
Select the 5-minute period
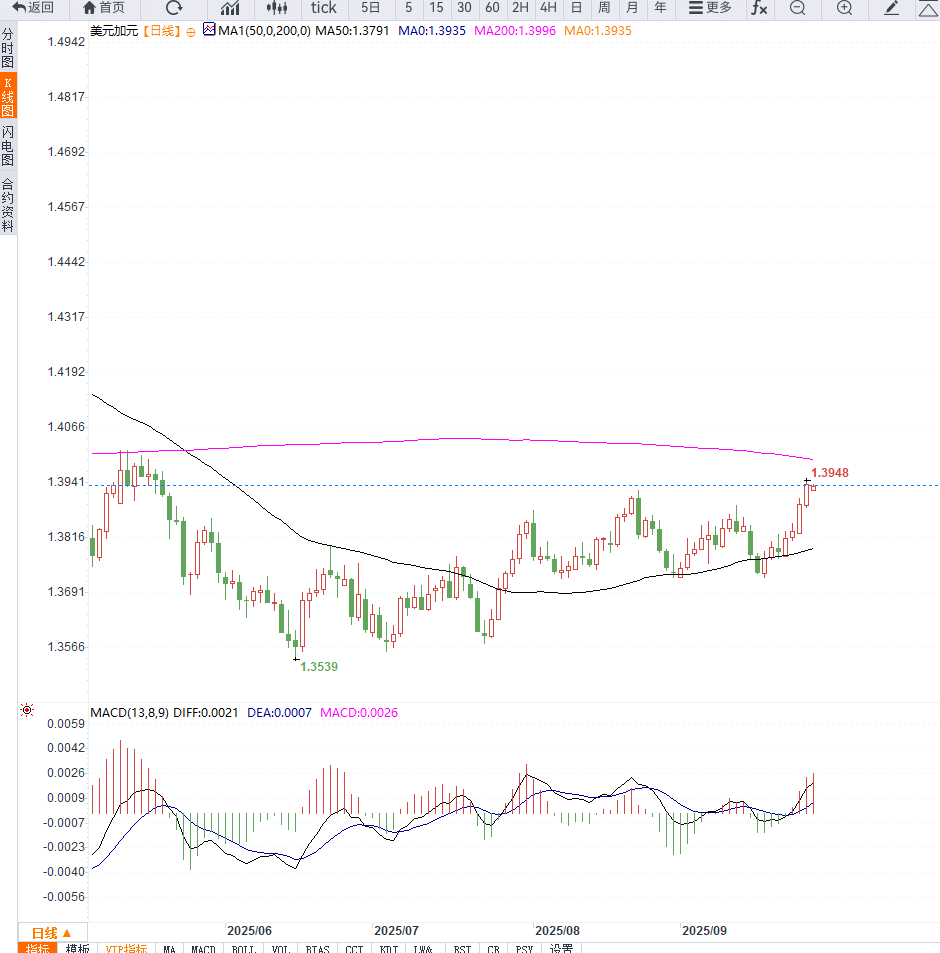coord(408,8)
